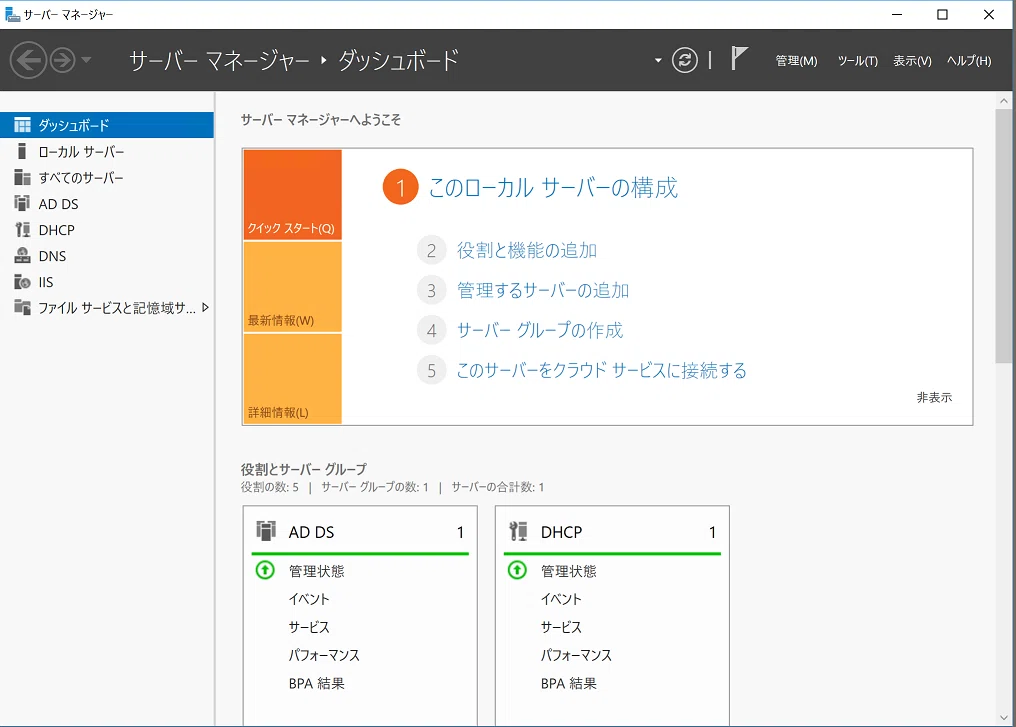Open BPA 結果 in AD DS tile
The height and width of the screenshot is (727, 1016).
316,684
